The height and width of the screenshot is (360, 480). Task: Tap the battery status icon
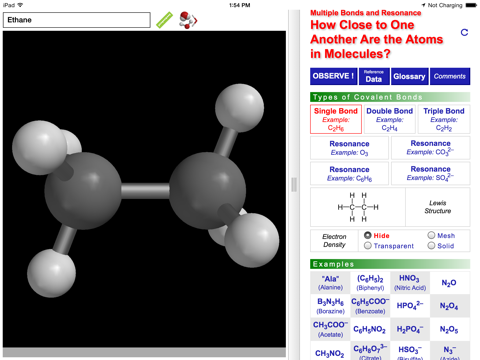pyautogui.click(x=471, y=5)
